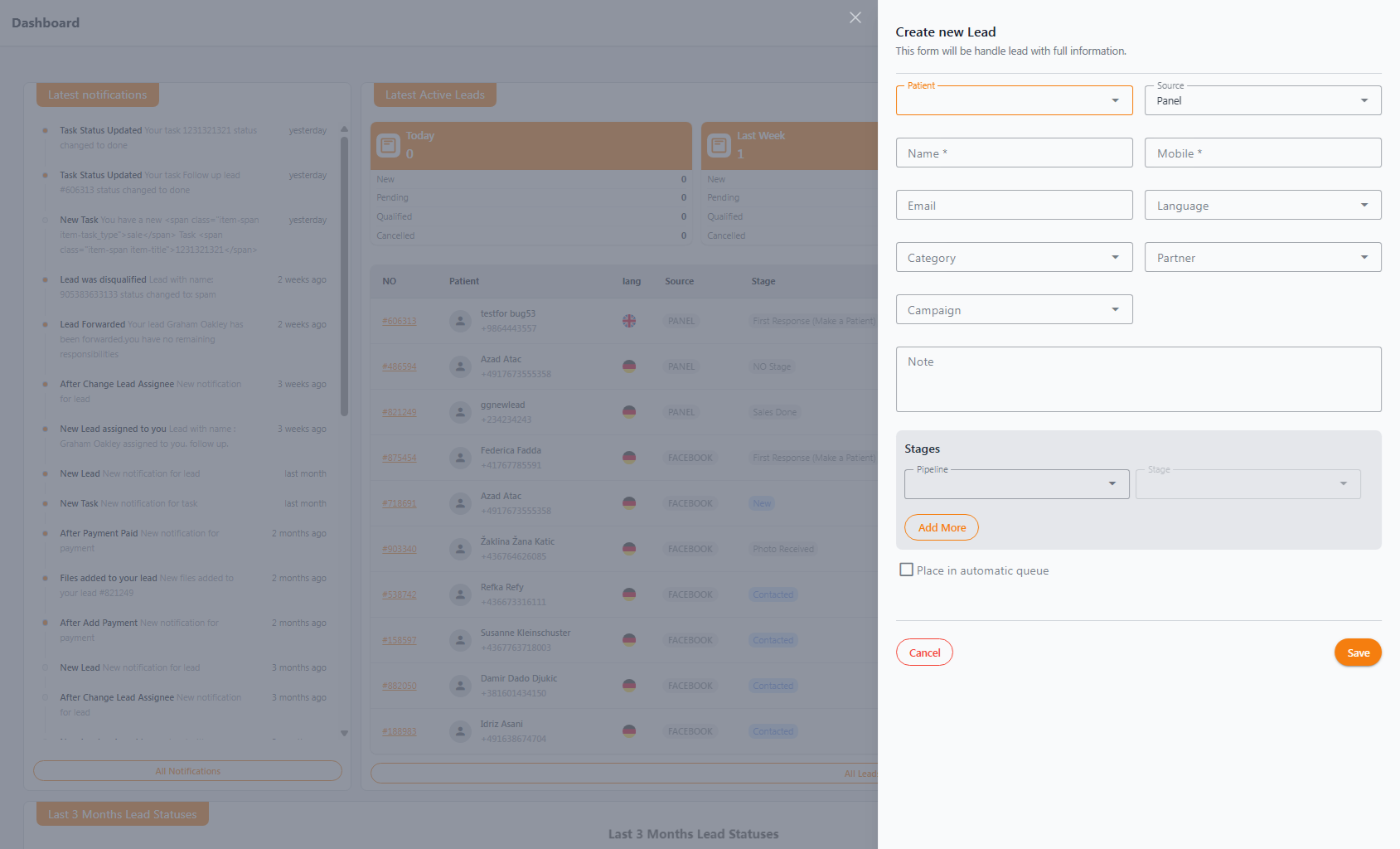Click the Add More stage button
The image size is (1400, 849).
[x=942, y=527]
